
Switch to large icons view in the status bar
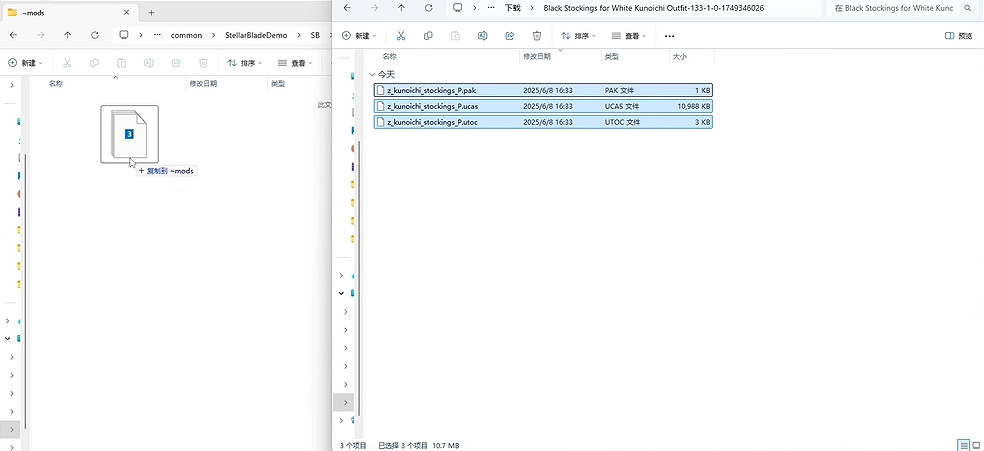pyautogui.click(x=976, y=444)
